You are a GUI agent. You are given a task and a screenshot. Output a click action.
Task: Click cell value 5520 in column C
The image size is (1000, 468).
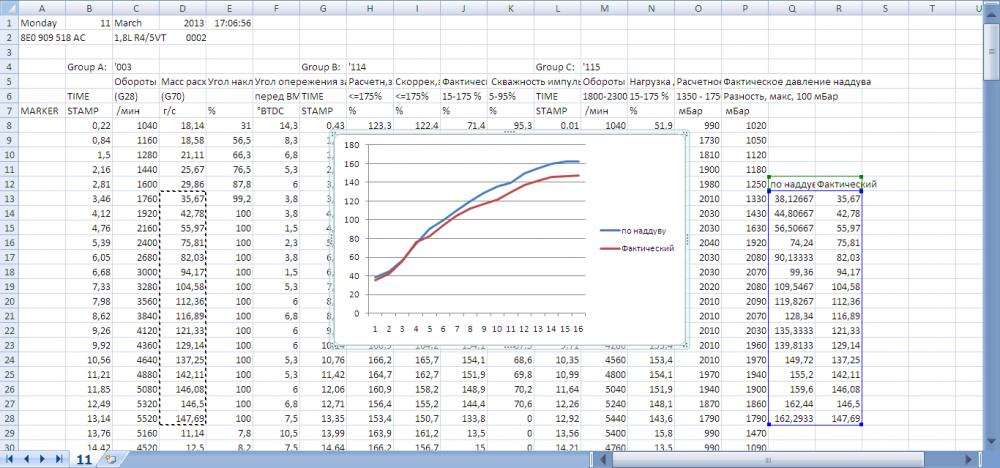(136, 419)
